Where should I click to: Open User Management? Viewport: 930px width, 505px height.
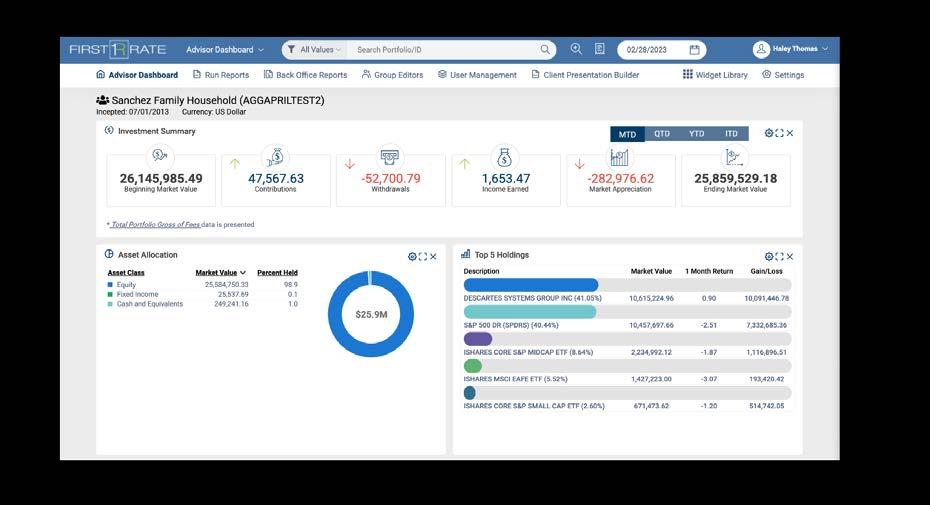click(x=477, y=75)
